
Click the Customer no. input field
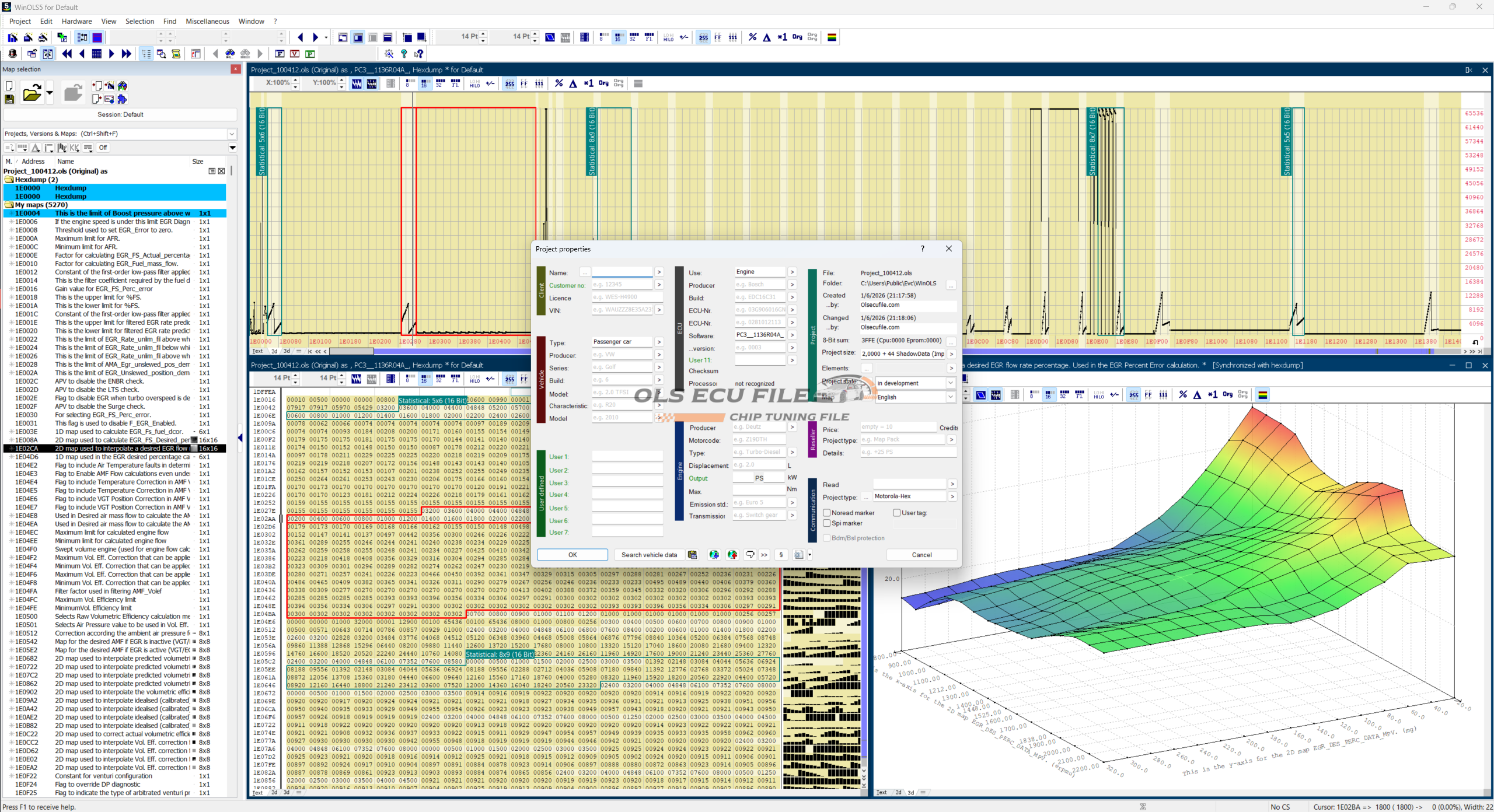(x=622, y=285)
